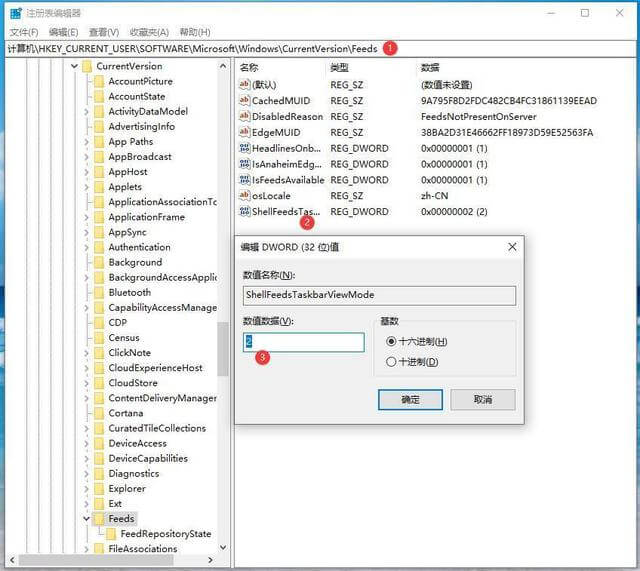Viewport: 640px width, 571px height.
Task: Open the Feeds folder icon in tree
Action: (x=98, y=519)
